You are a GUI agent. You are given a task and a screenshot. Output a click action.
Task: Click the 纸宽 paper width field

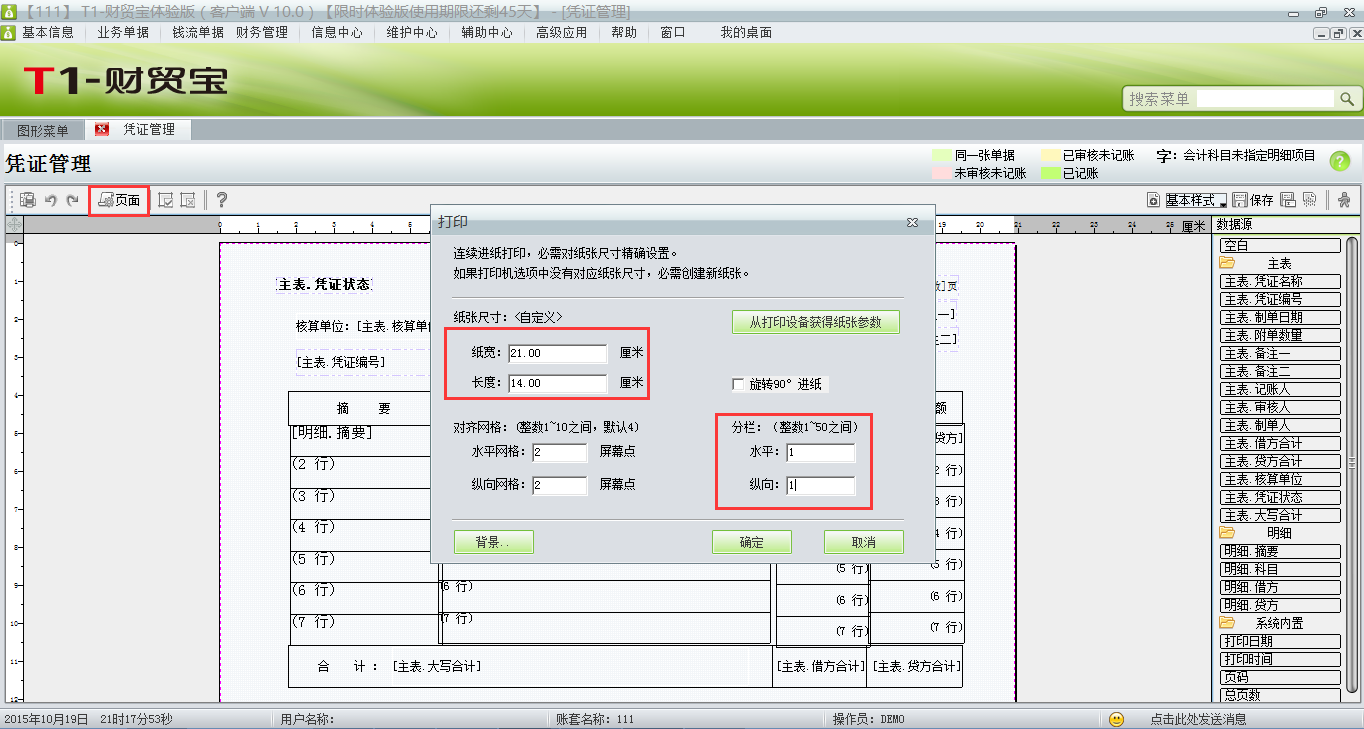[557, 353]
